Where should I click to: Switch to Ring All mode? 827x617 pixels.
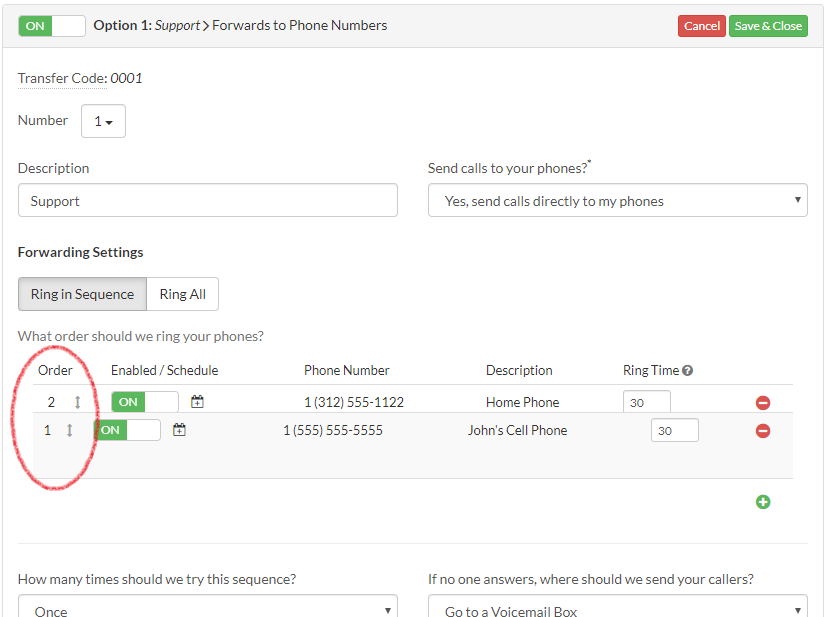[182, 294]
